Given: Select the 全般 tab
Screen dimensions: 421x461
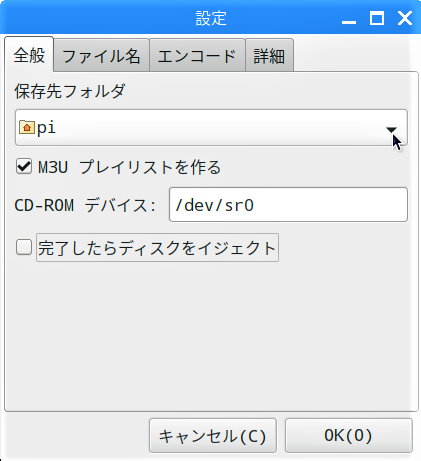Looking at the screenshot, I should [x=29, y=54].
